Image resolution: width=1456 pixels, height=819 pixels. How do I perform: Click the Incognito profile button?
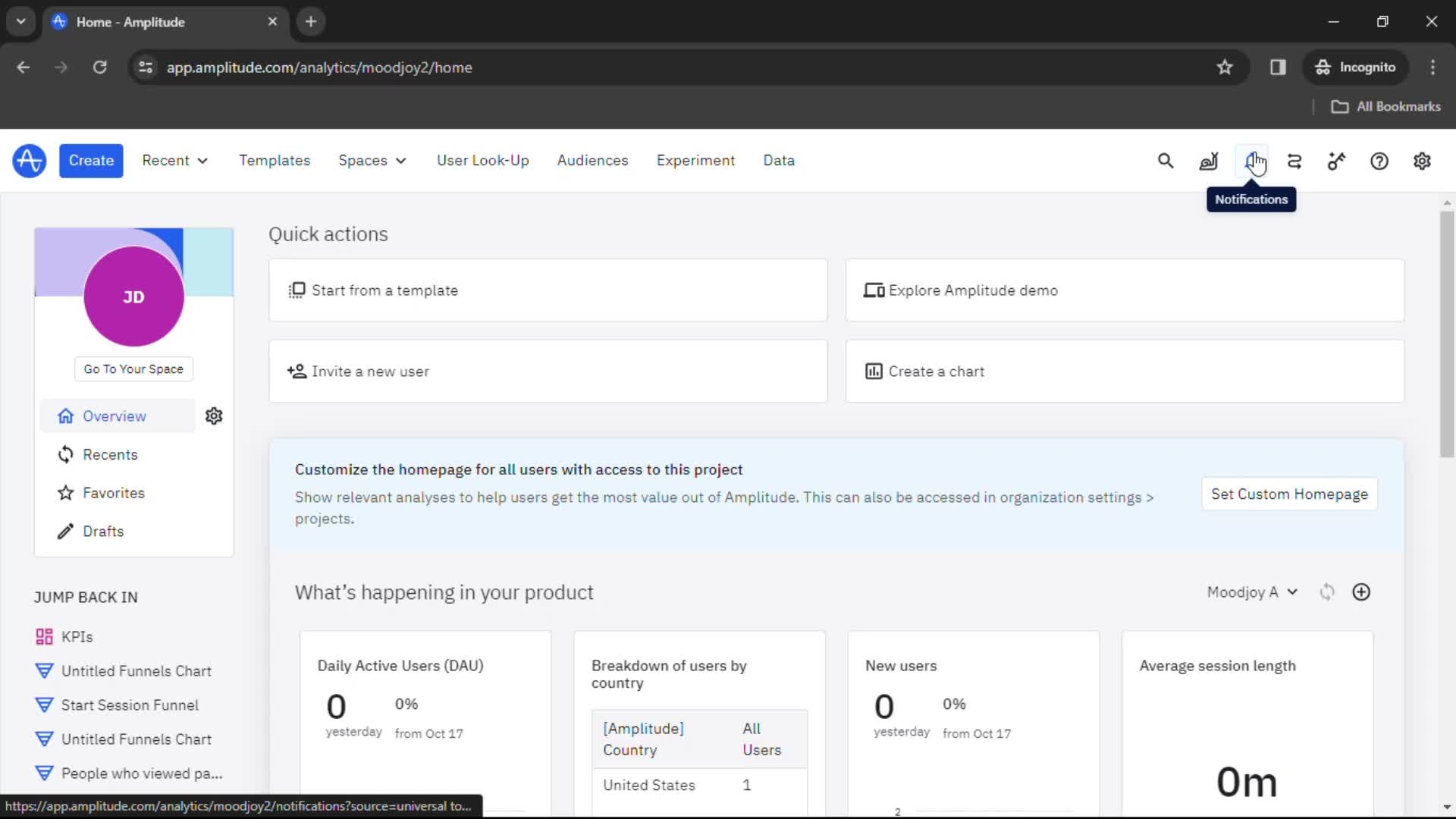(x=1356, y=67)
